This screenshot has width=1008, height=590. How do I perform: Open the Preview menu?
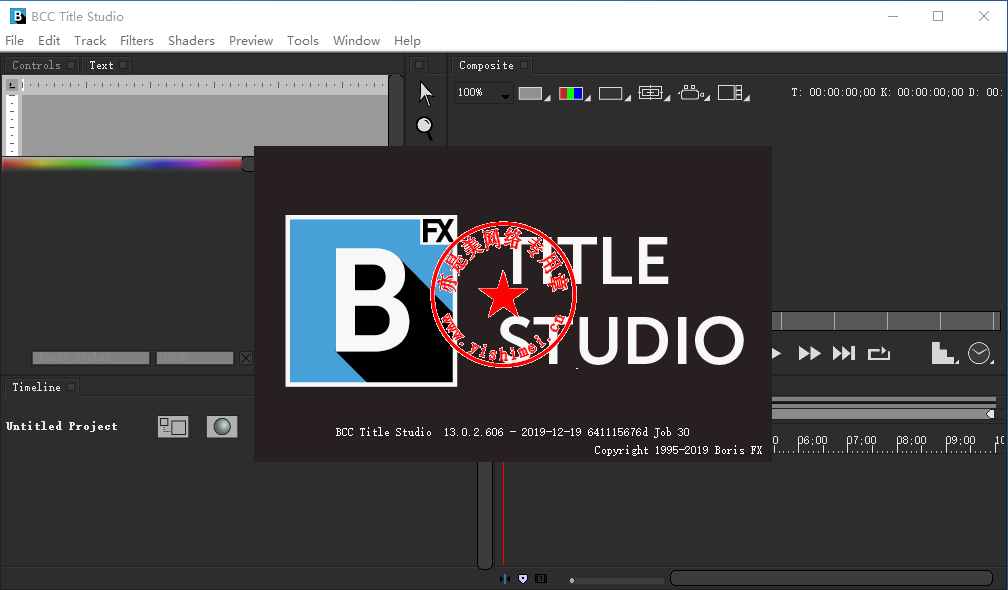click(251, 40)
